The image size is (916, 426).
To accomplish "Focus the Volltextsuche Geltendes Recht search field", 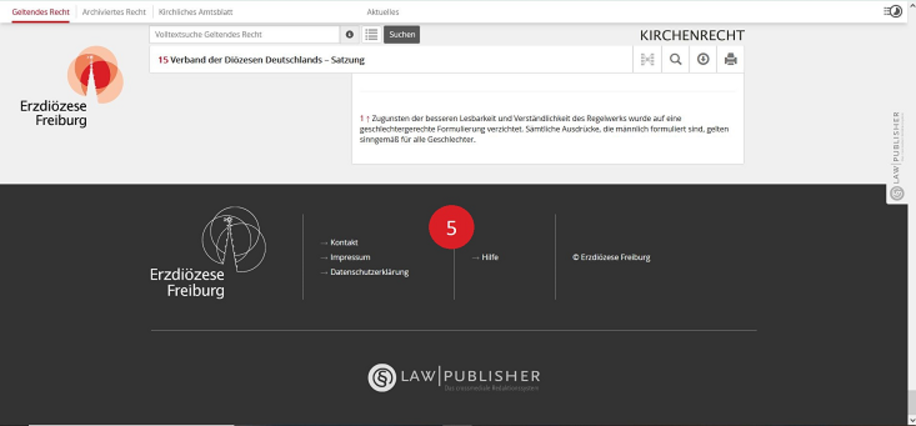I will [245, 35].
